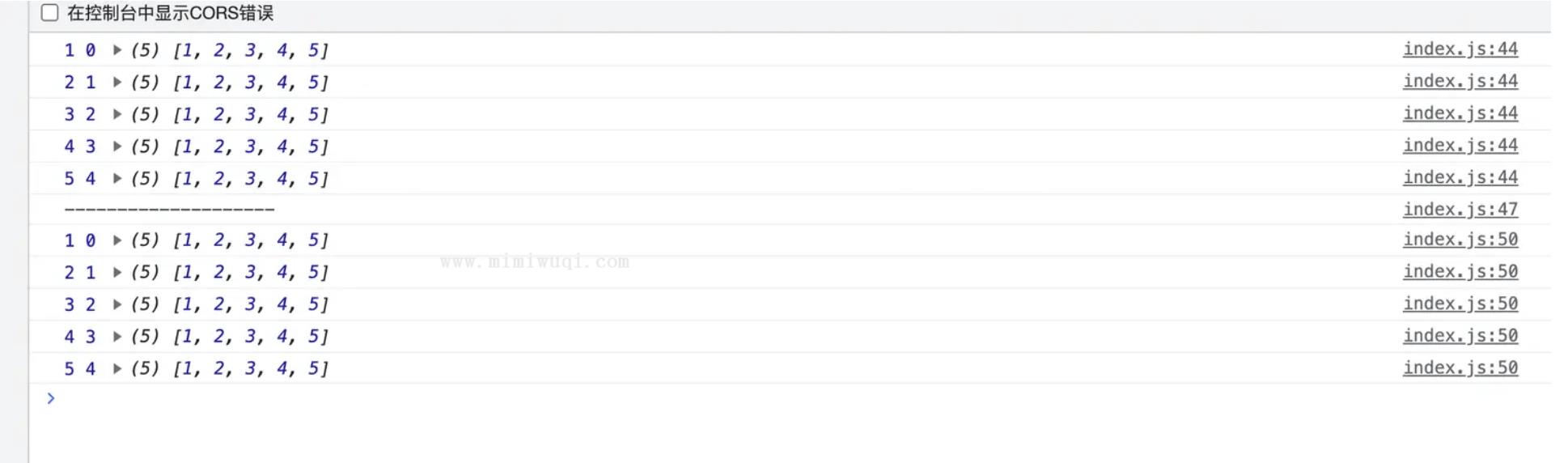Click the dashed separator log message
1568x463 pixels.
tap(169, 210)
